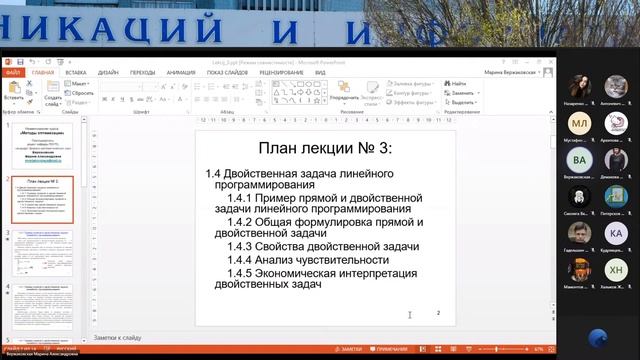Click the ML participant avatar in call panel
The image size is (640, 360).
click(x=579, y=123)
